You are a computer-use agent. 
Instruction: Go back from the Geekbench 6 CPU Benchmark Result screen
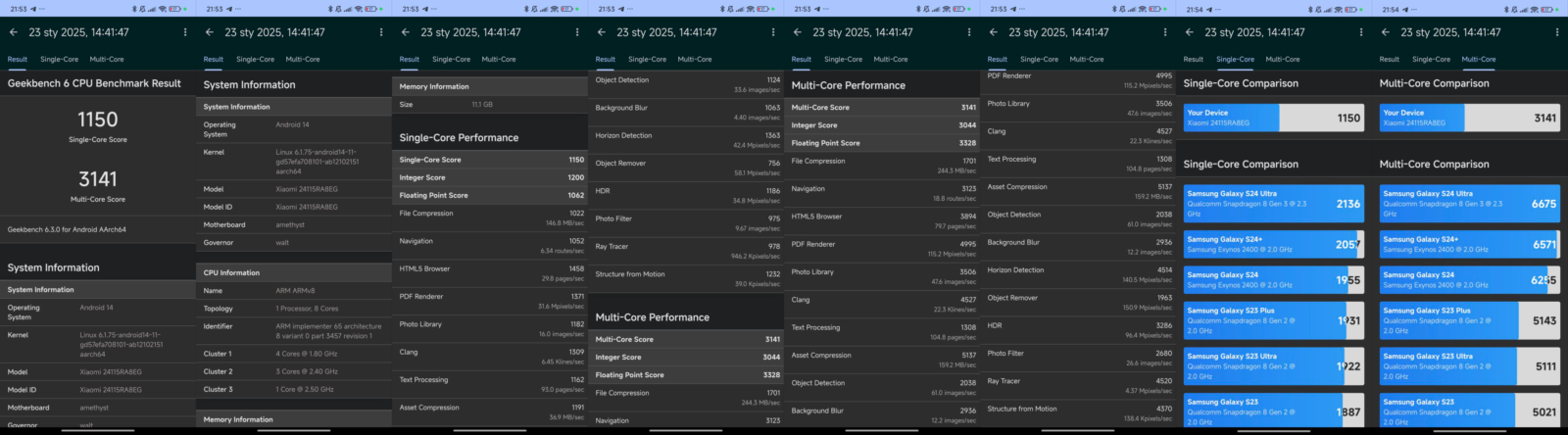tap(13, 32)
